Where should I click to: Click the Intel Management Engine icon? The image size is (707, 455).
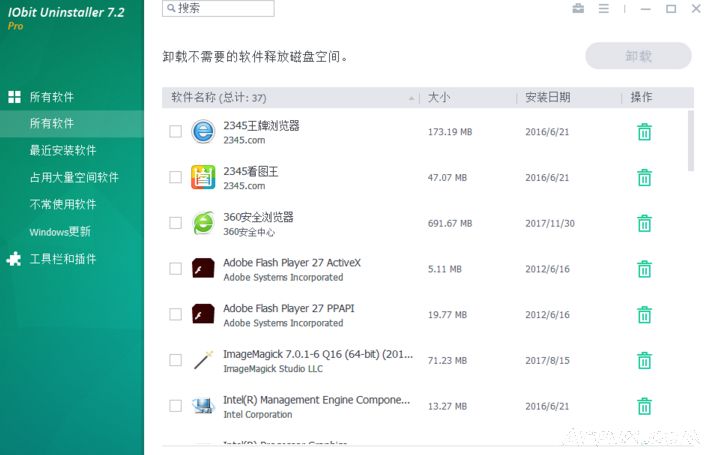pos(203,406)
